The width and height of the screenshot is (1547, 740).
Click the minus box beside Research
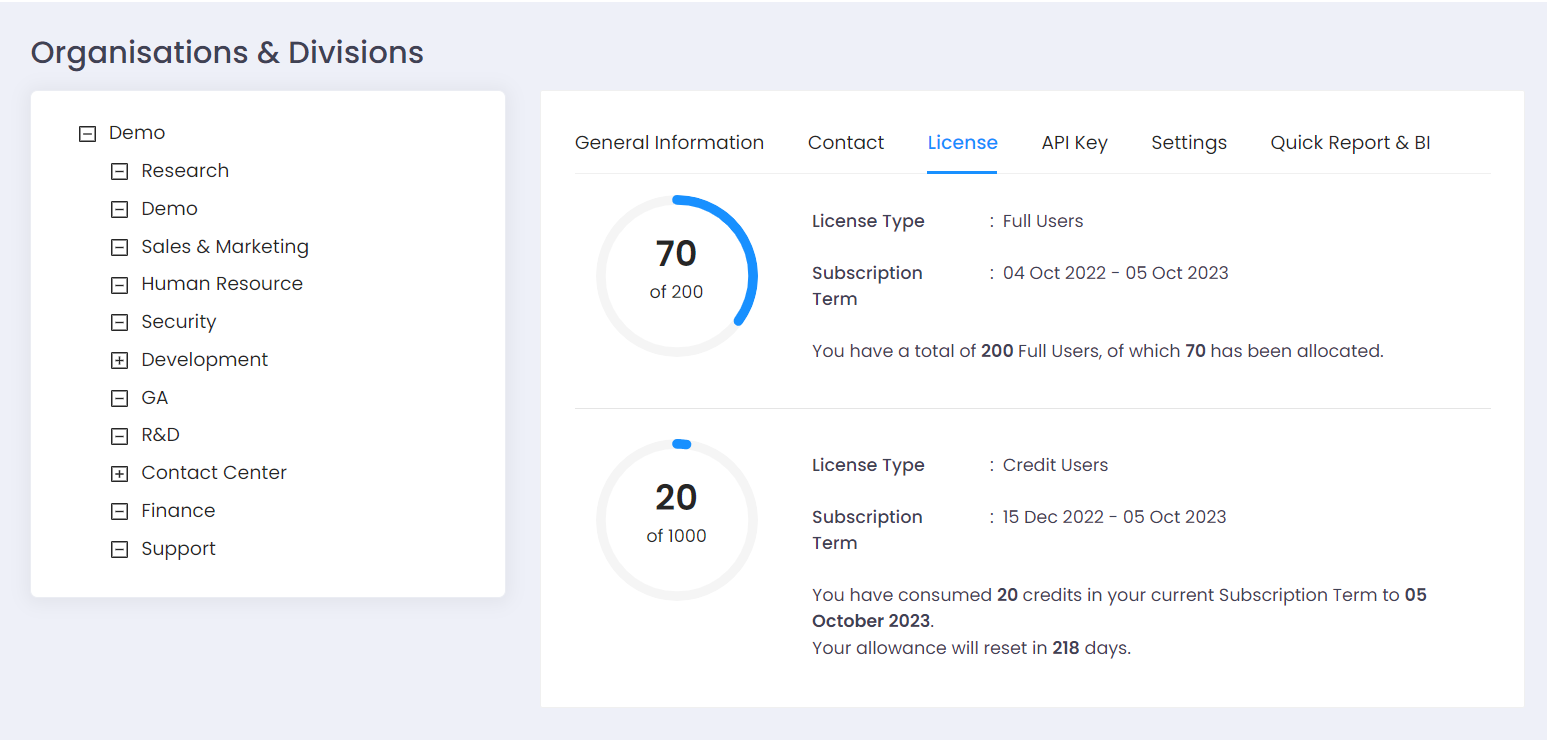[119, 171]
